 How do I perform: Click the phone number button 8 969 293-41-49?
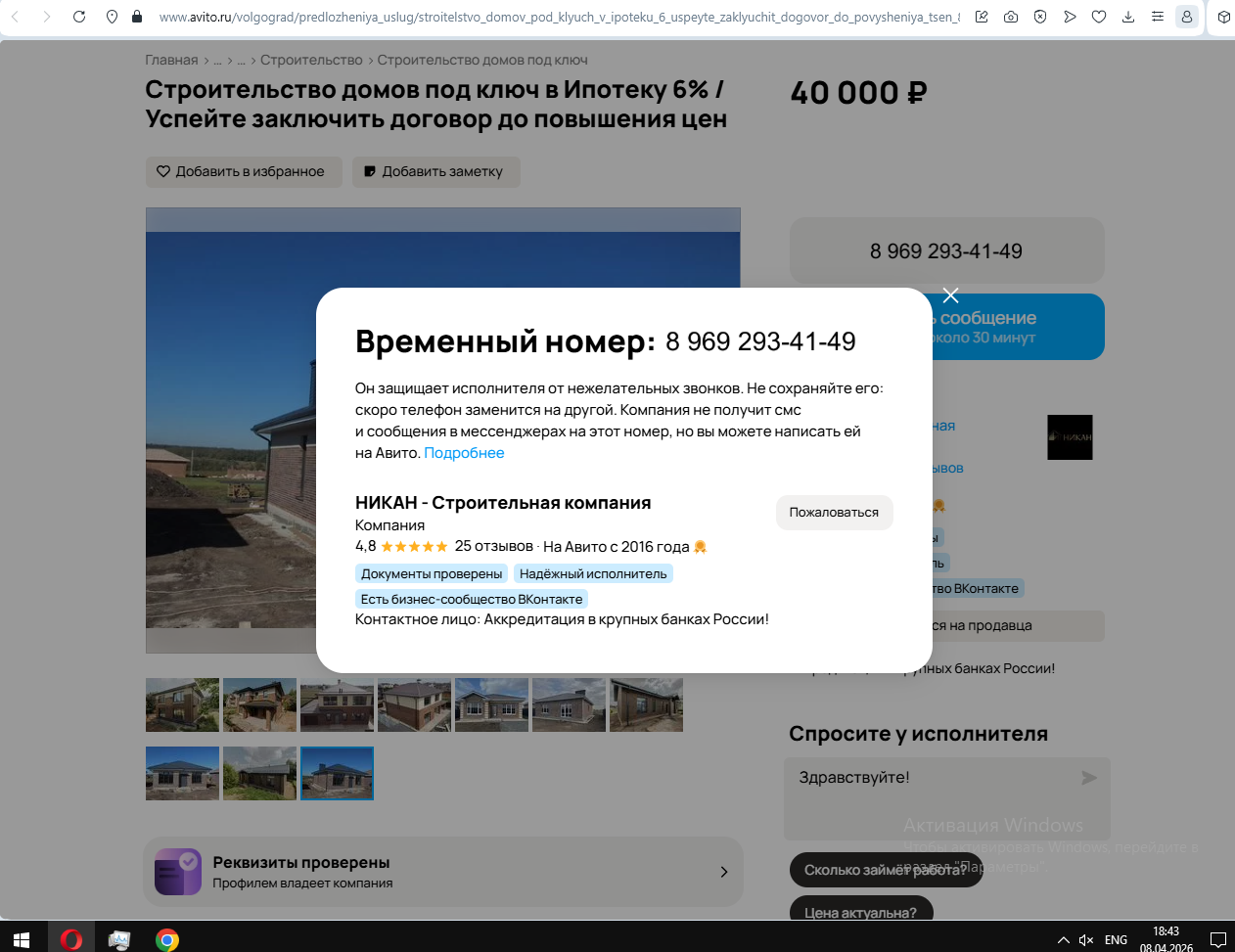946,251
